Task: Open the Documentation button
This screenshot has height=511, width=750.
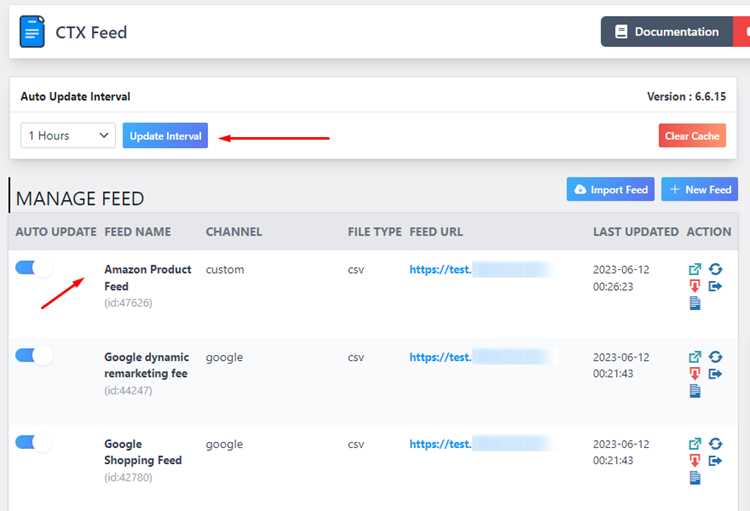Action: [667, 32]
